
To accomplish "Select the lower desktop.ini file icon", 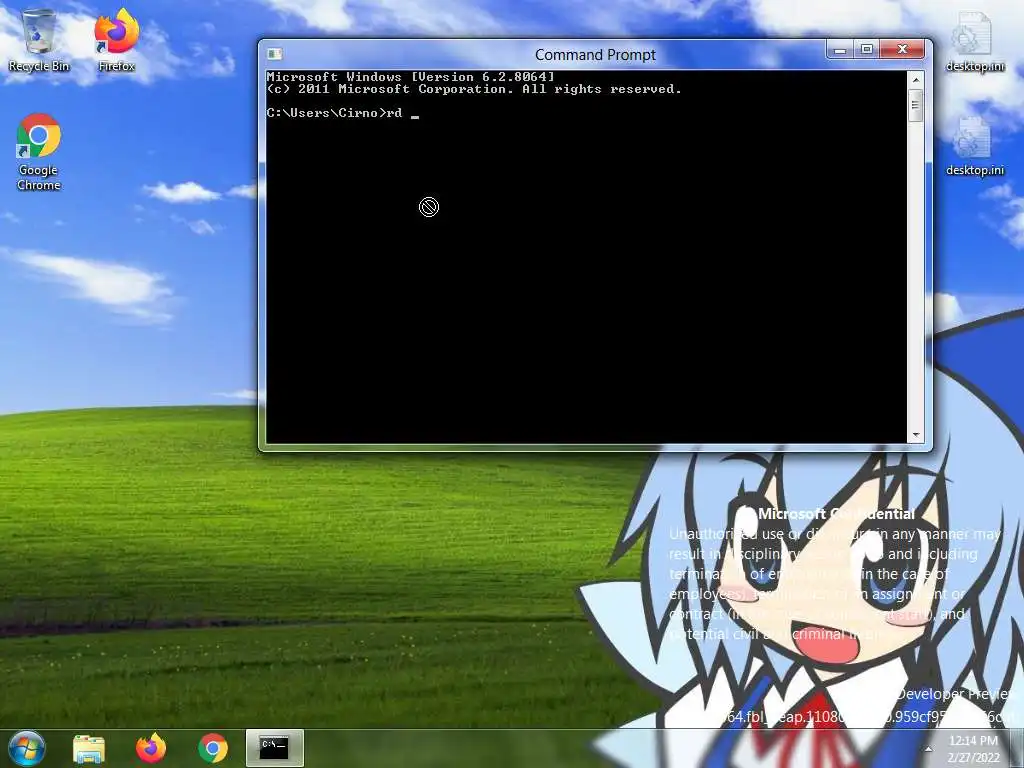I will point(974,146).
